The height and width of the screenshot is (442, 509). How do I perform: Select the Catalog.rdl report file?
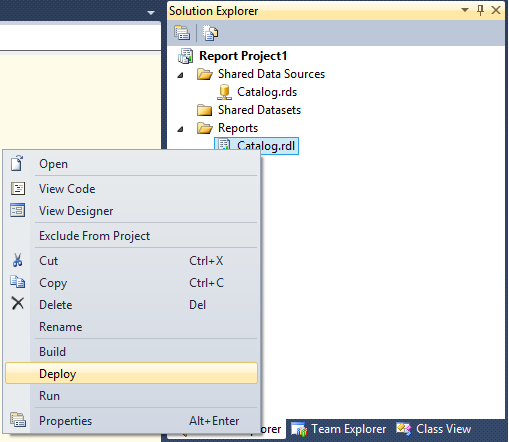coord(256,146)
